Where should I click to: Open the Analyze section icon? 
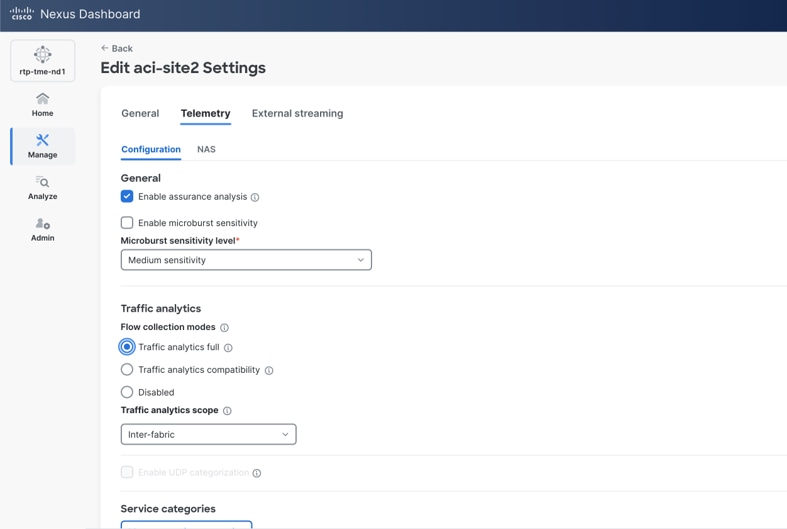click(43, 182)
